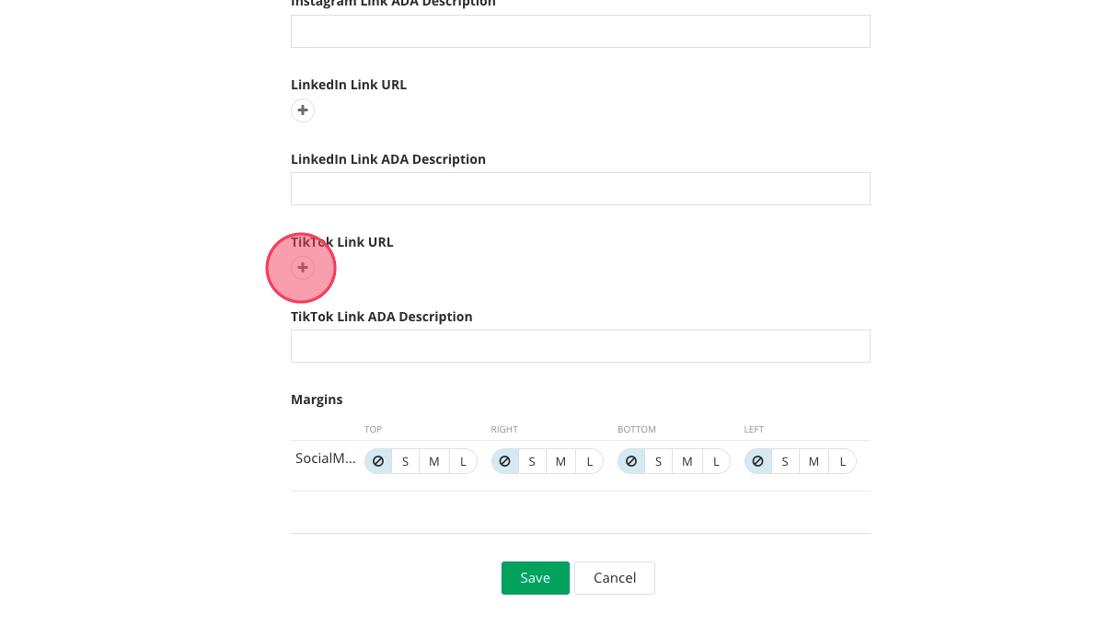1120x625 pixels.
Task: Select no-margin icon for Top margin
Action: pos(378,461)
